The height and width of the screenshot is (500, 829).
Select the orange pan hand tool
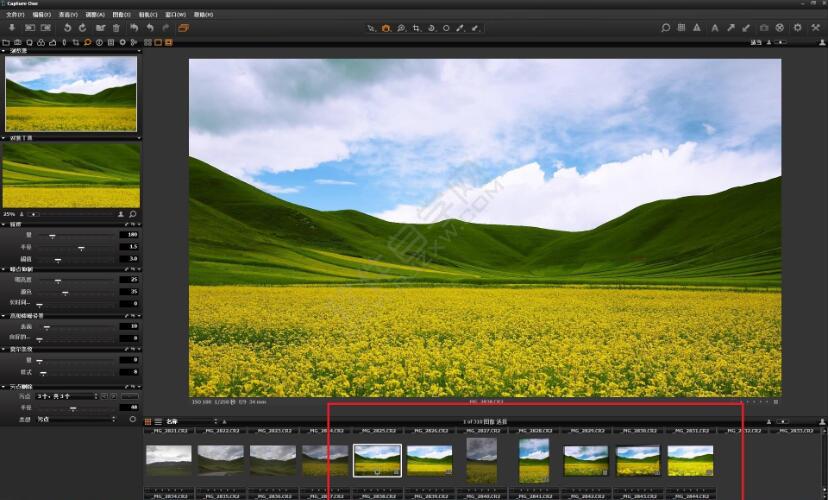click(x=386, y=28)
